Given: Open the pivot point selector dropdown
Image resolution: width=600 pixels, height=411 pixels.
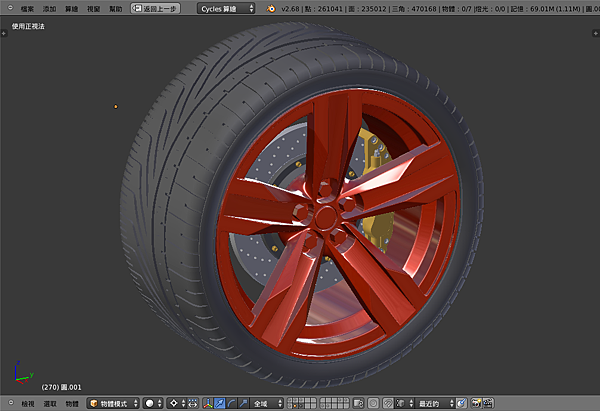Looking at the screenshot, I should tap(177, 403).
